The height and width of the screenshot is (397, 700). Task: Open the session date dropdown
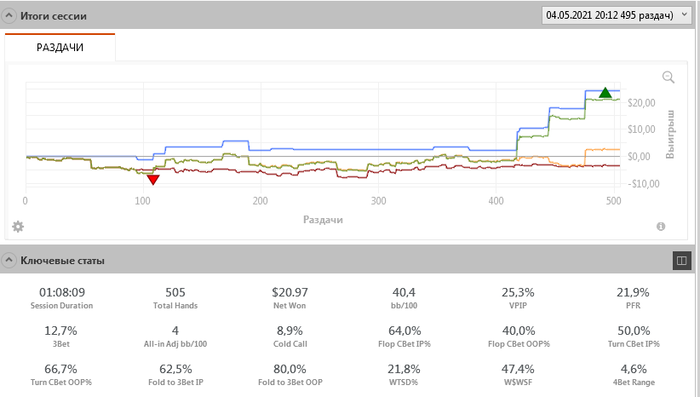tap(616, 15)
